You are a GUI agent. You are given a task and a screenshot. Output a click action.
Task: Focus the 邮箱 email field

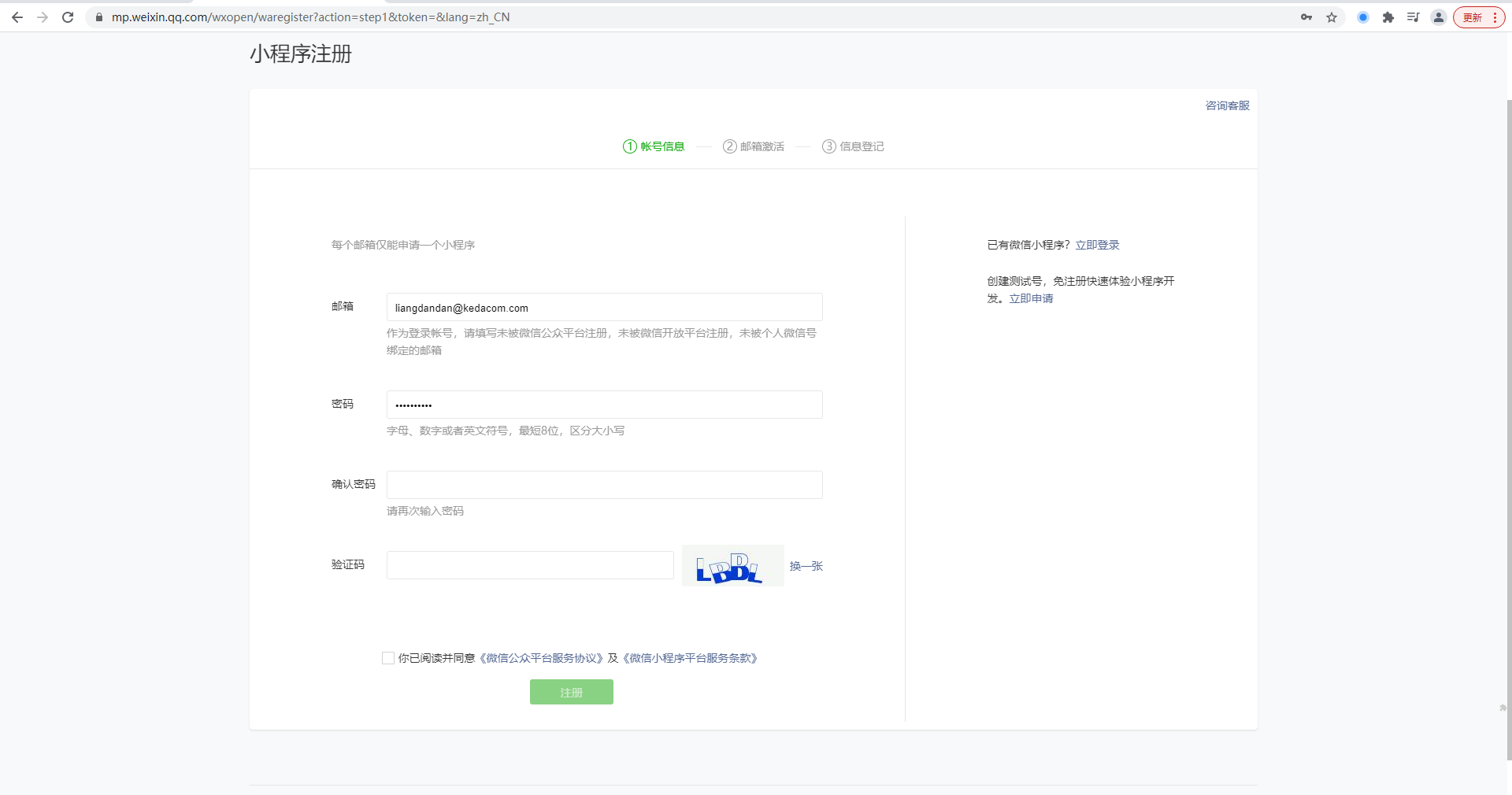point(605,307)
